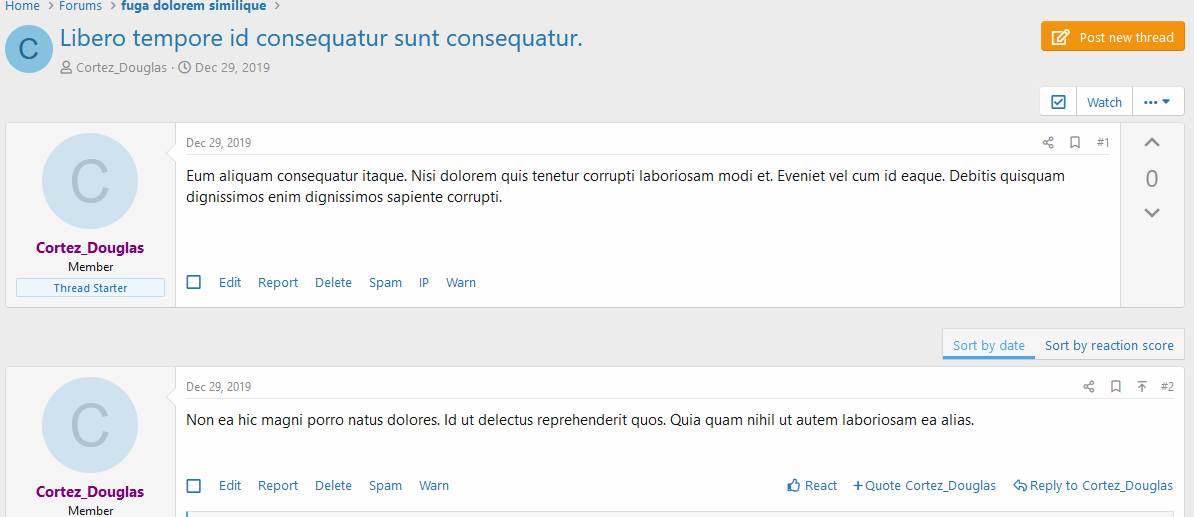Toggle the thread select-all checkbox
This screenshot has width=1194, height=517.
tap(1058, 102)
